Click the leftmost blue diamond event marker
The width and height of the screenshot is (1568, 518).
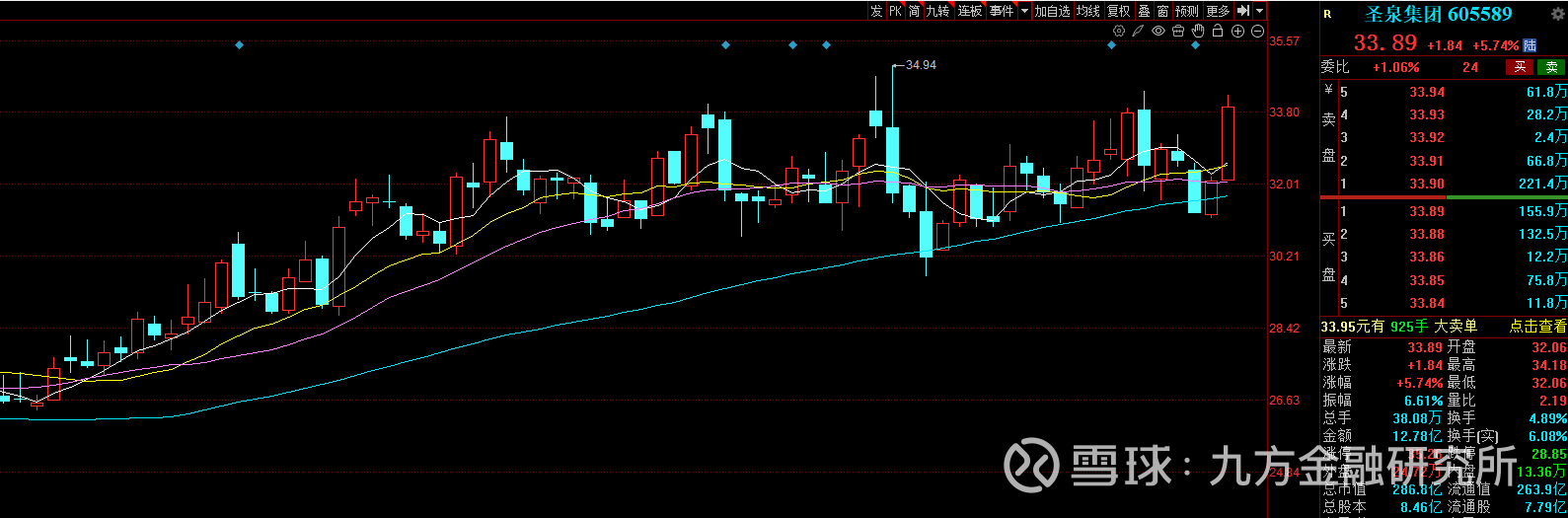pyautogui.click(x=239, y=45)
